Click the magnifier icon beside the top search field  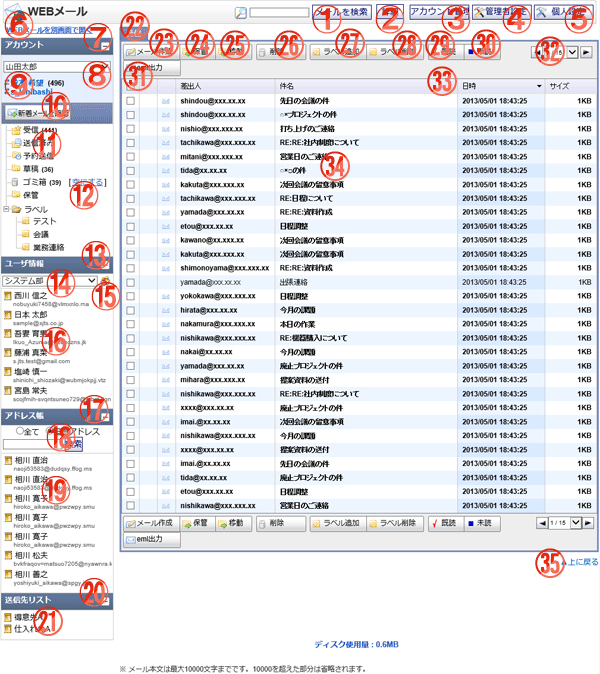tap(241, 12)
